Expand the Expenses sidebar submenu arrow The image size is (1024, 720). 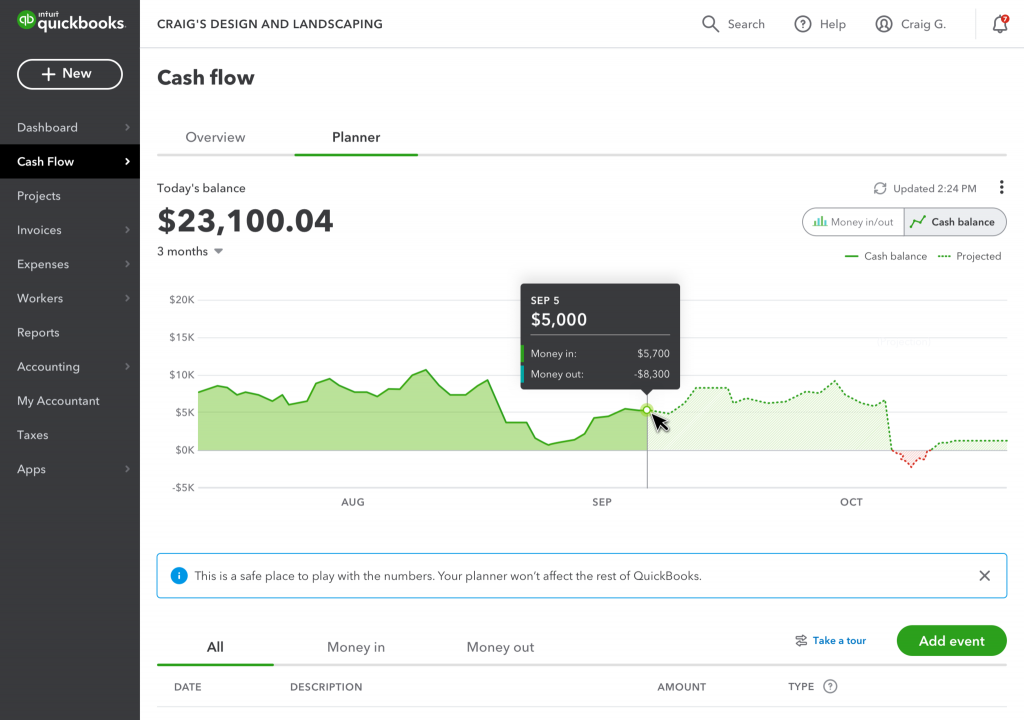(127, 264)
